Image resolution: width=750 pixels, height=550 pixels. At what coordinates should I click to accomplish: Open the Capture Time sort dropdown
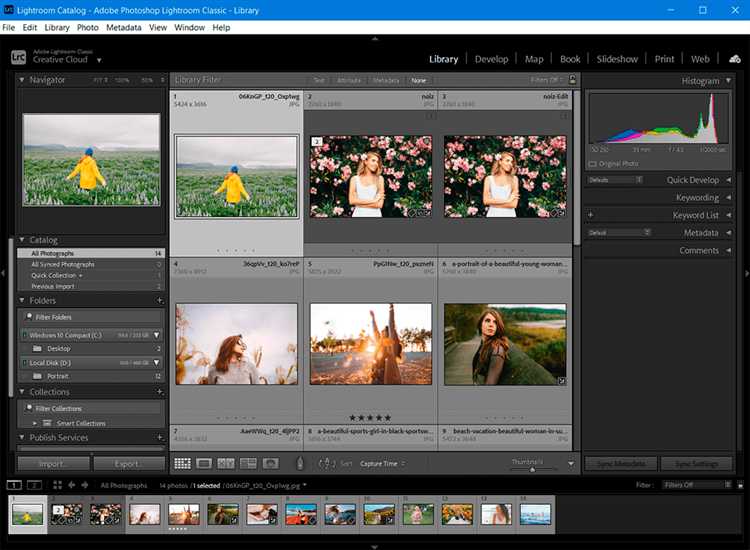[383, 463]
